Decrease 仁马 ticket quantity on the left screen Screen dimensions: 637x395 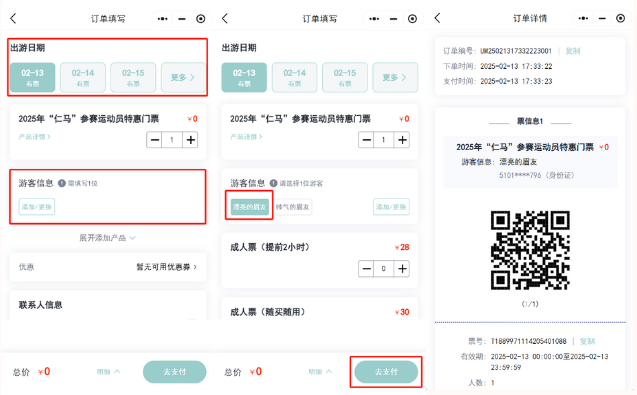[x=154, y=140]
